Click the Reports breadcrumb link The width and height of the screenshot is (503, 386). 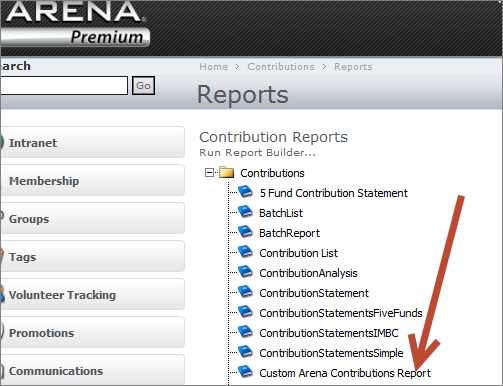(353, 67)
